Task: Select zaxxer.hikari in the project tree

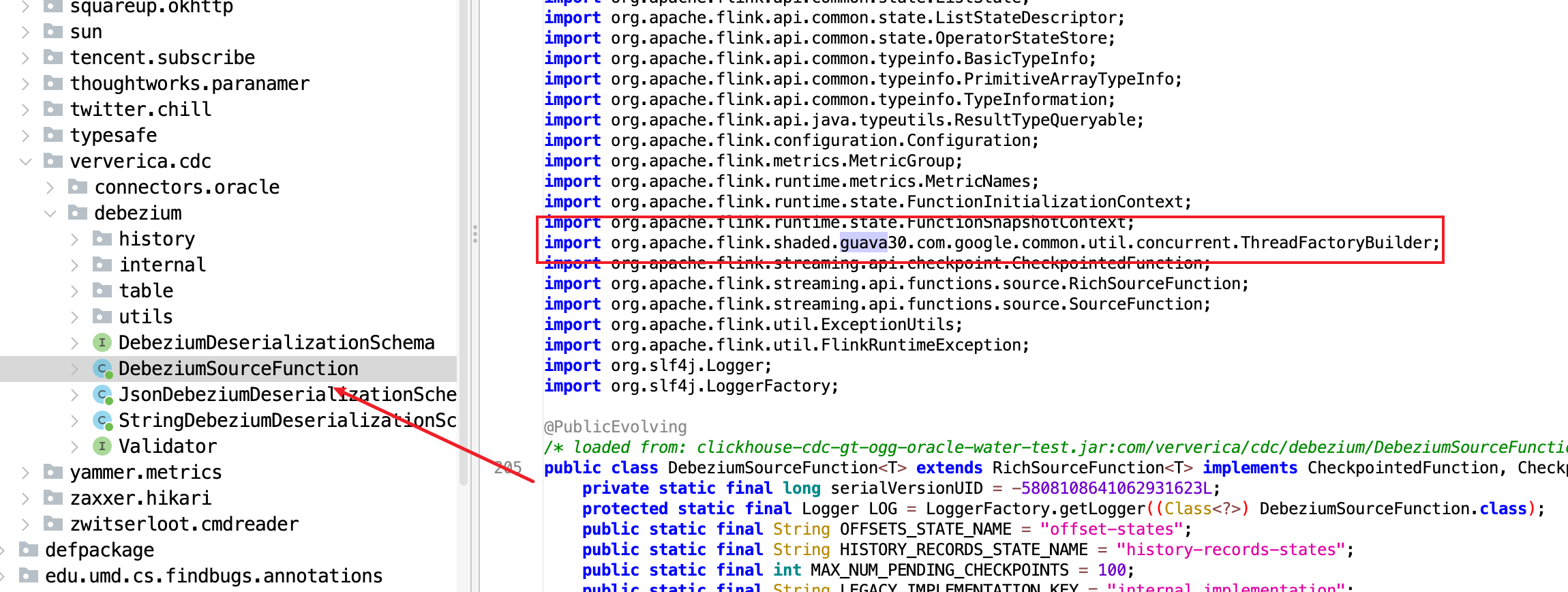Action: (140, 499)
